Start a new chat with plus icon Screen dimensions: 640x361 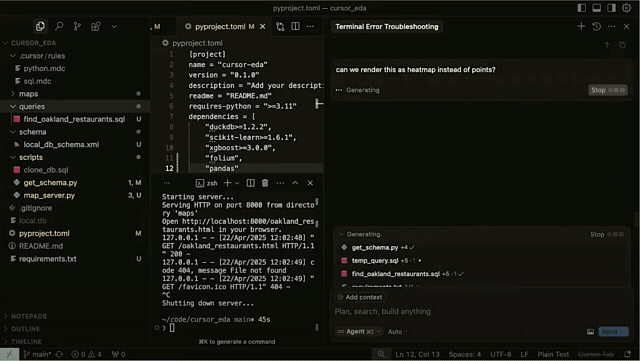(x=581, y=27)
